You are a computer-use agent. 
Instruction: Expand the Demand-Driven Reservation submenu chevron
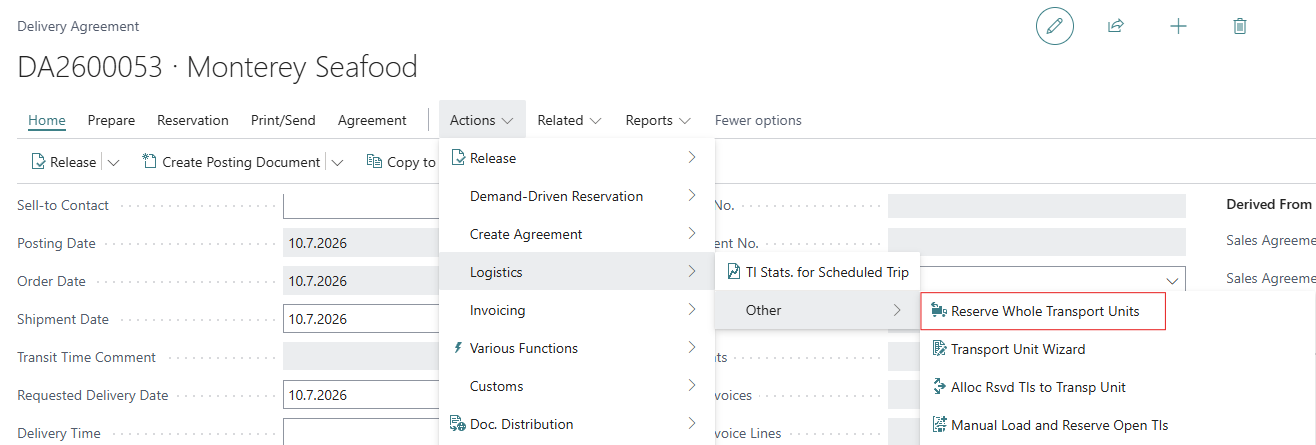coord(692,196)
